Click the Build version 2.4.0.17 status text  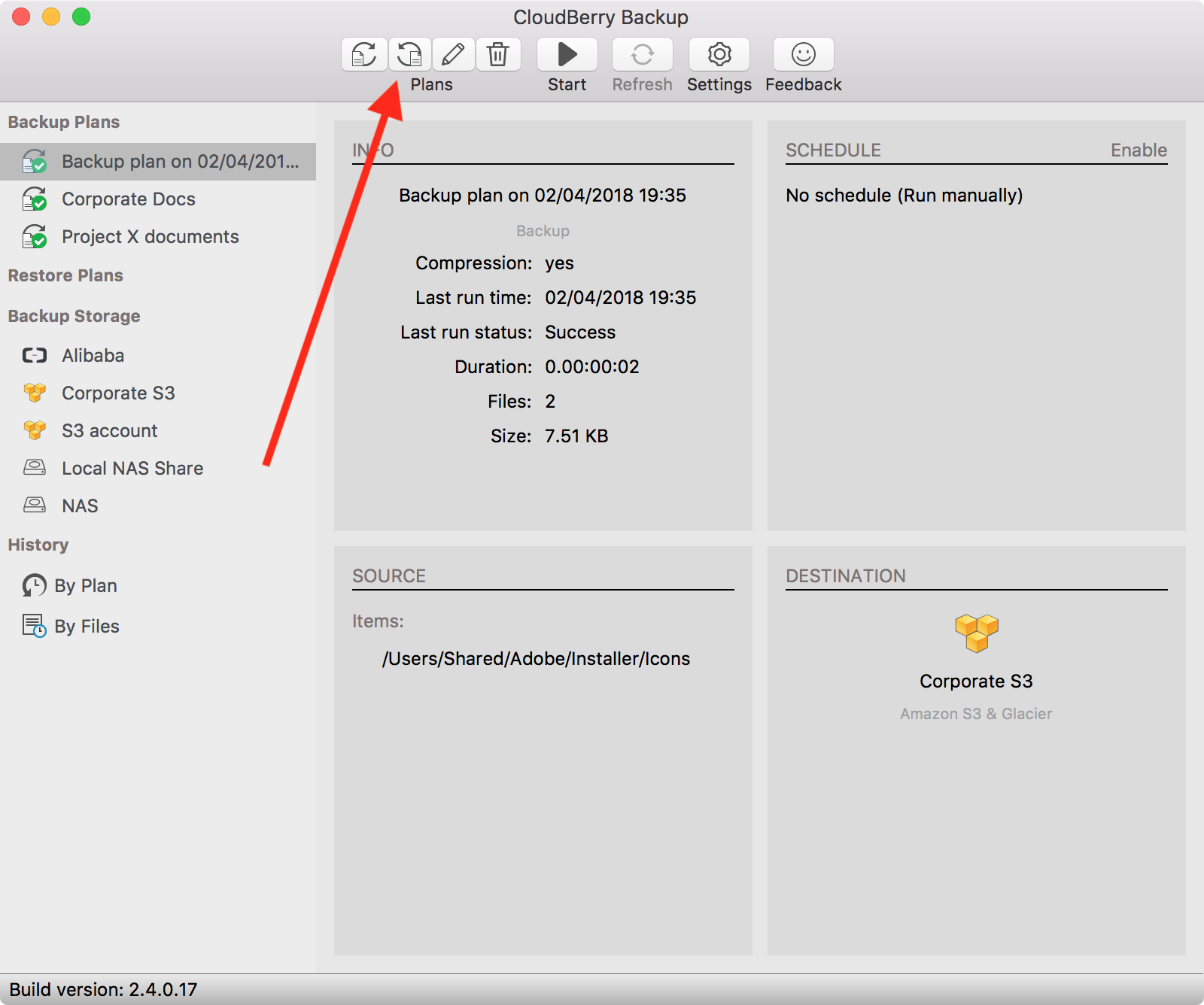103,990
